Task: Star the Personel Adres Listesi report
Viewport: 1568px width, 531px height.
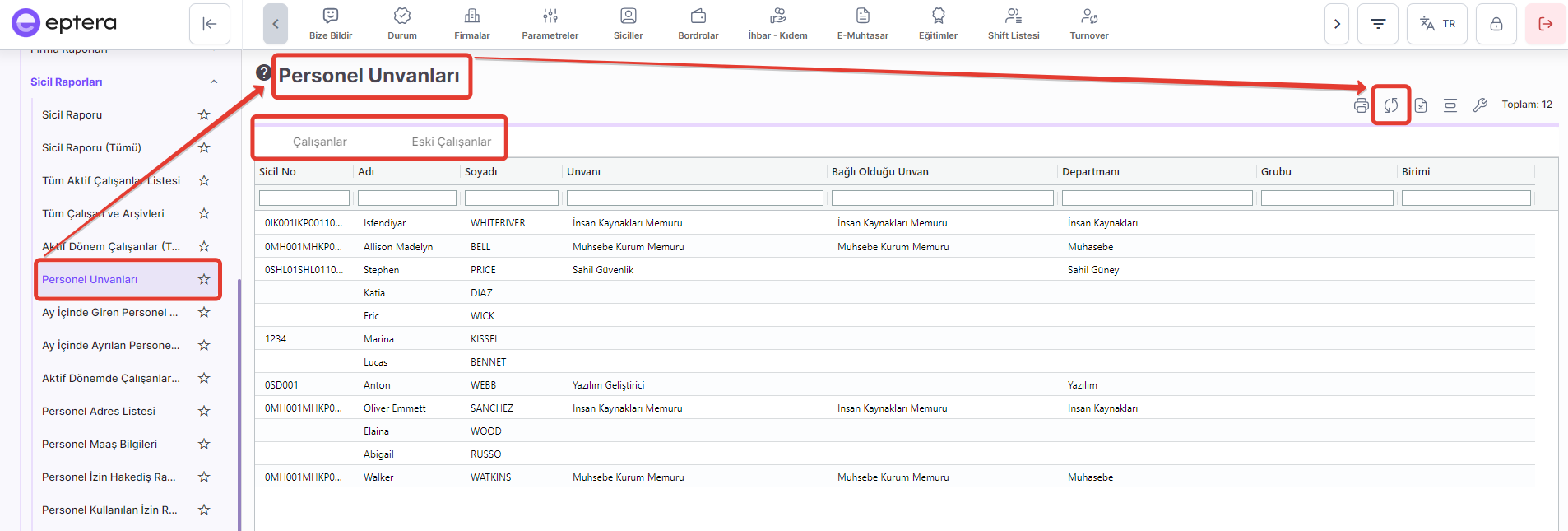Action: pos(204,412)
